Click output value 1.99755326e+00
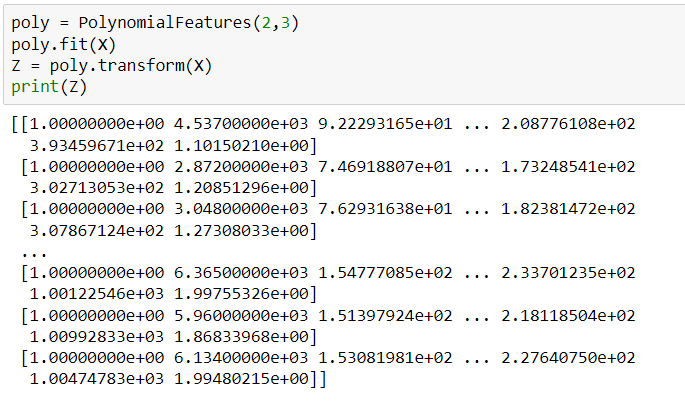 [x=241, y=294]
